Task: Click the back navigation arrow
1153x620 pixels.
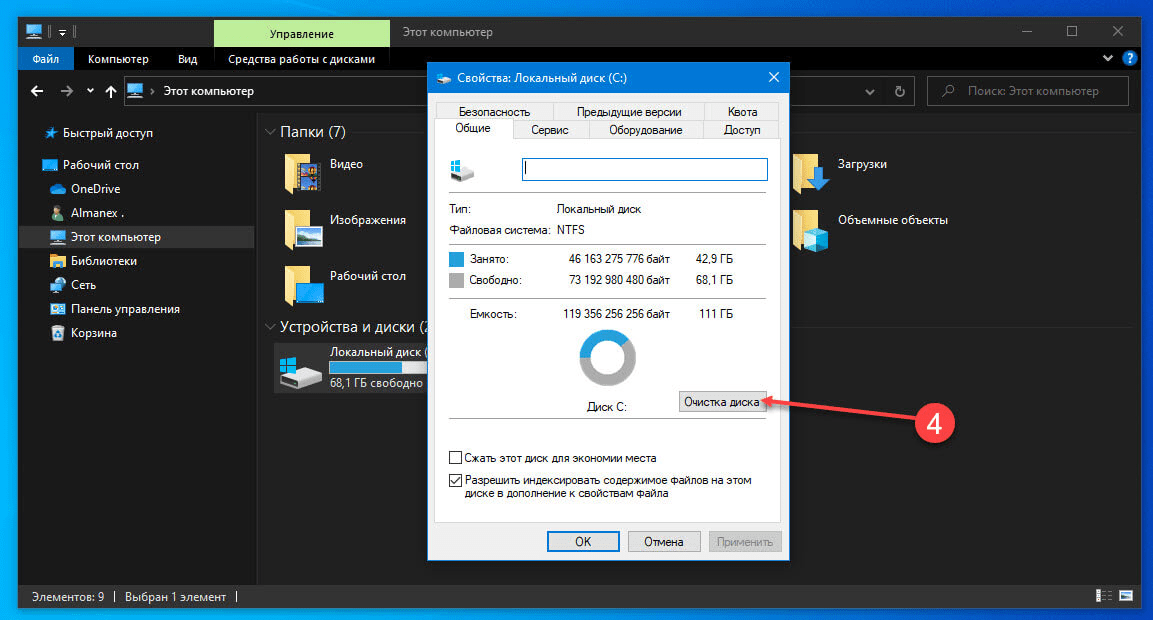Action: coord(37,91)
